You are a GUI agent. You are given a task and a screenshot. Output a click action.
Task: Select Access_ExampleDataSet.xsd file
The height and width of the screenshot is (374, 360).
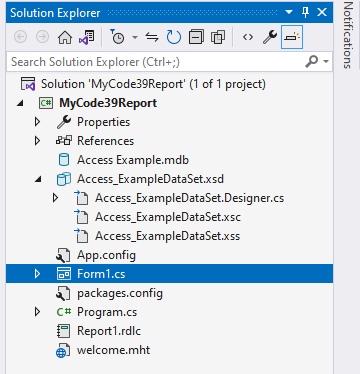pos(150,179)
